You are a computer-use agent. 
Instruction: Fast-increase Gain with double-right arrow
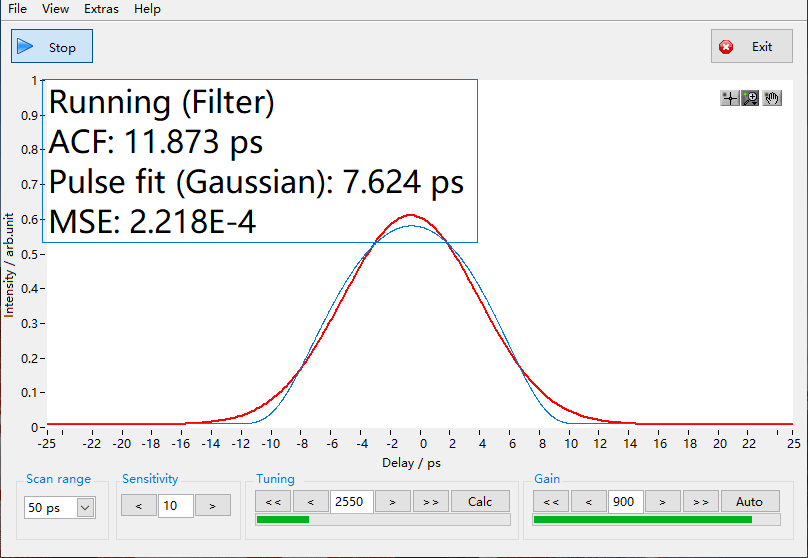pyautogui.click(x=700, y=501)
